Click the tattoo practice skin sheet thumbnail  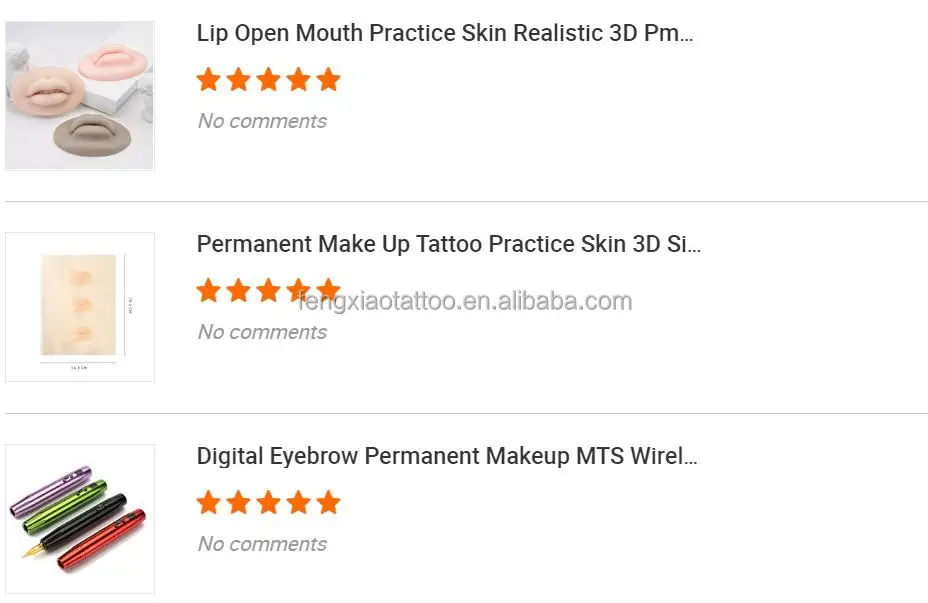tap(80, 307)
